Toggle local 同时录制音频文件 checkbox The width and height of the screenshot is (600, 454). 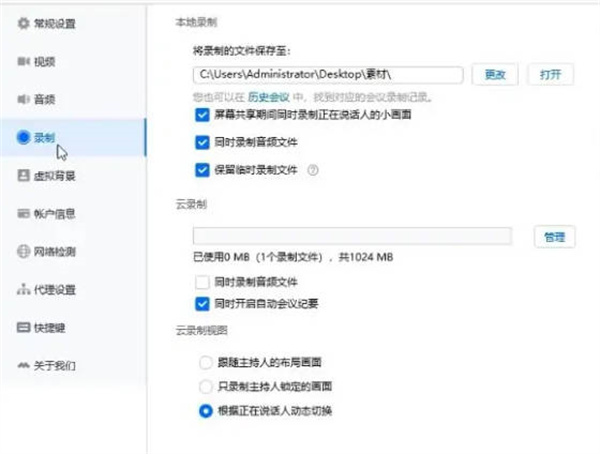tap(203, 142)
